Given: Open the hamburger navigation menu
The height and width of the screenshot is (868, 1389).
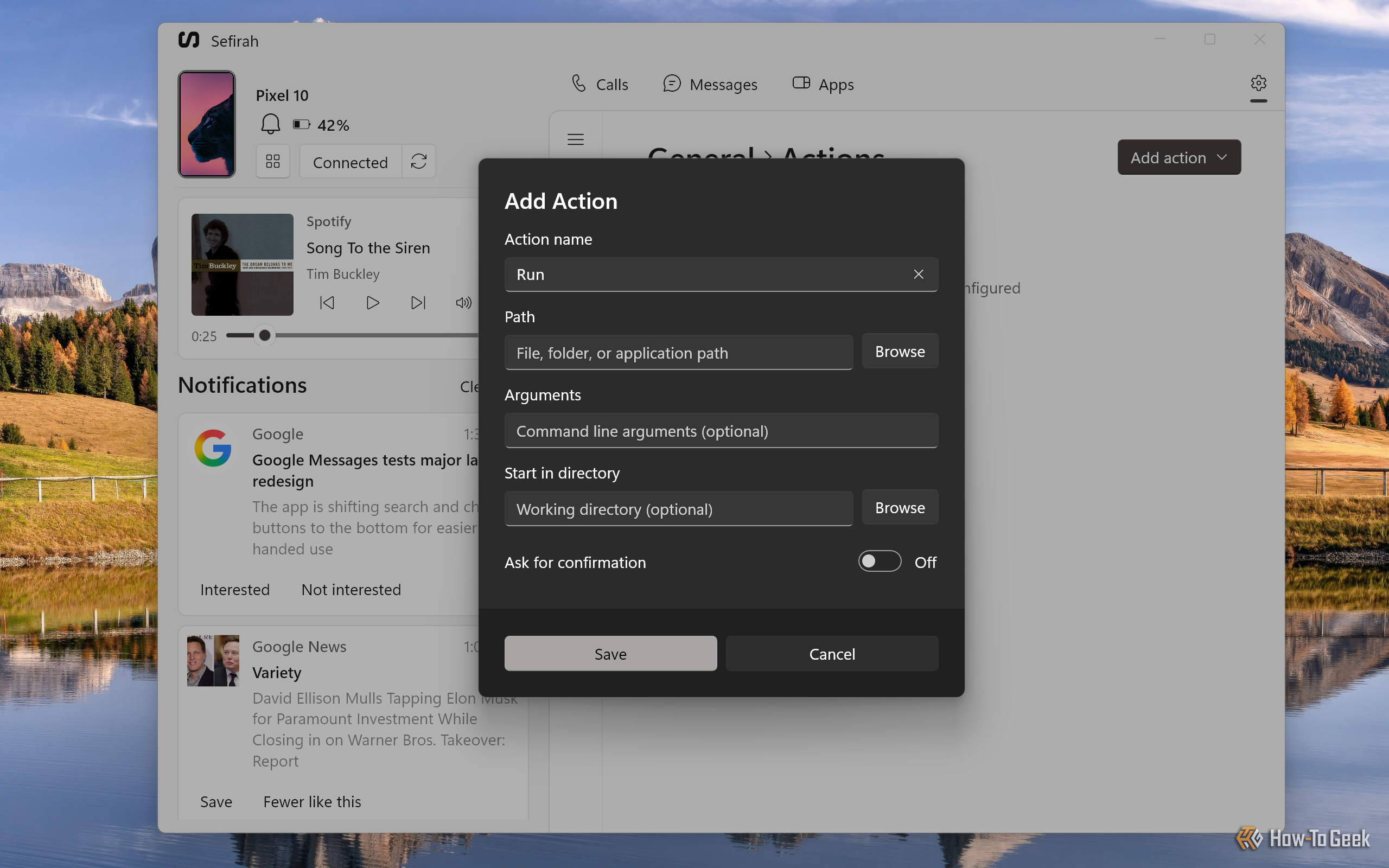Looking at the screenshot, I should [576, 139].
